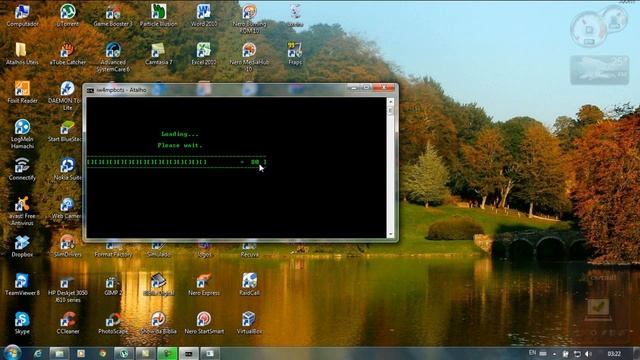Launch Google Chrome from the taskbar

click(102, 353)
